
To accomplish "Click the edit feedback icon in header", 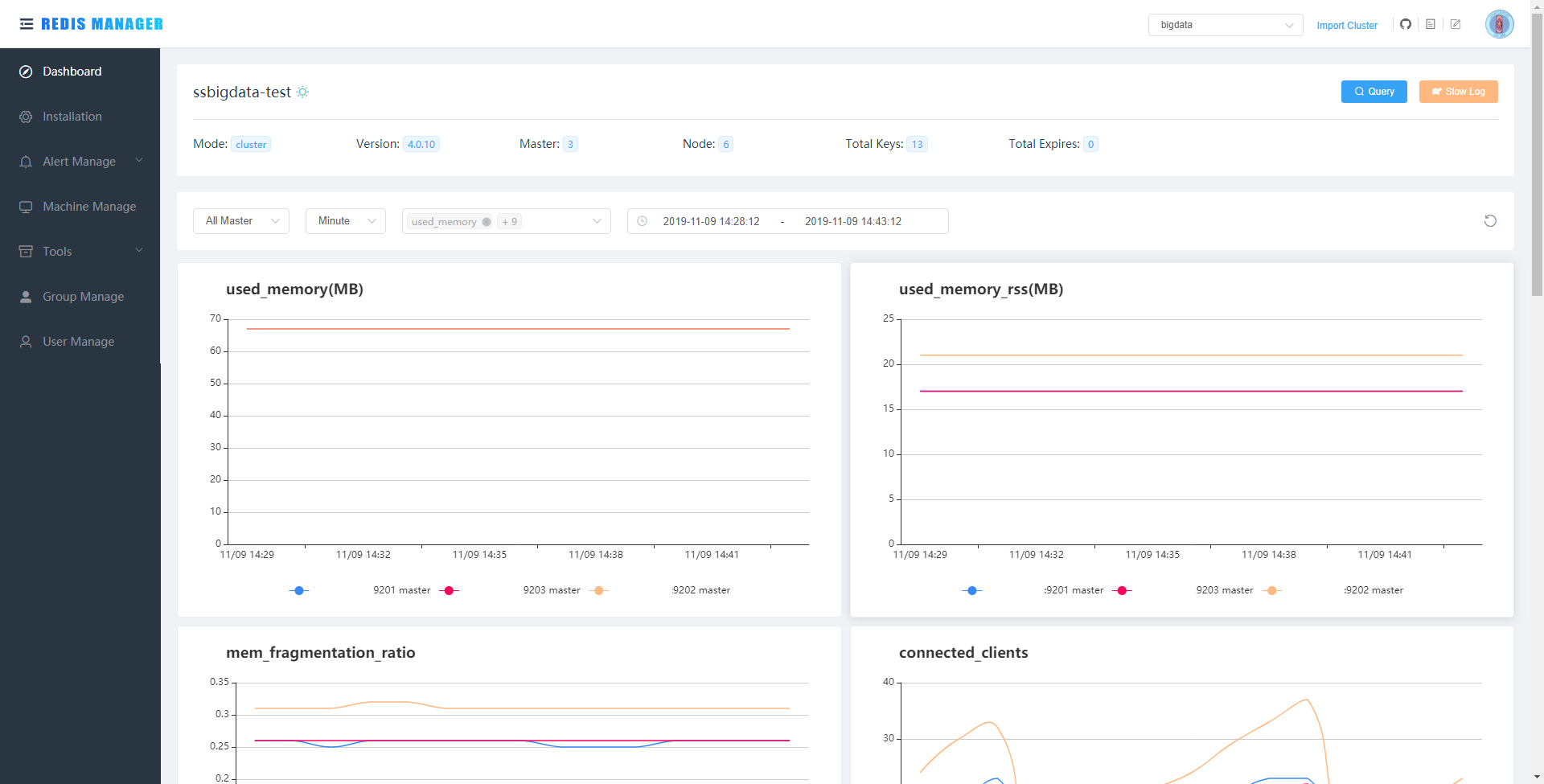I will click(1456, 24).
